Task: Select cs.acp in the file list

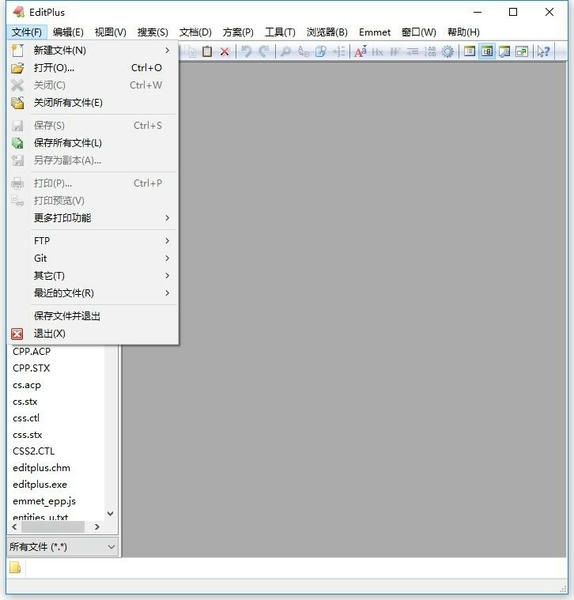Action: 27,385
